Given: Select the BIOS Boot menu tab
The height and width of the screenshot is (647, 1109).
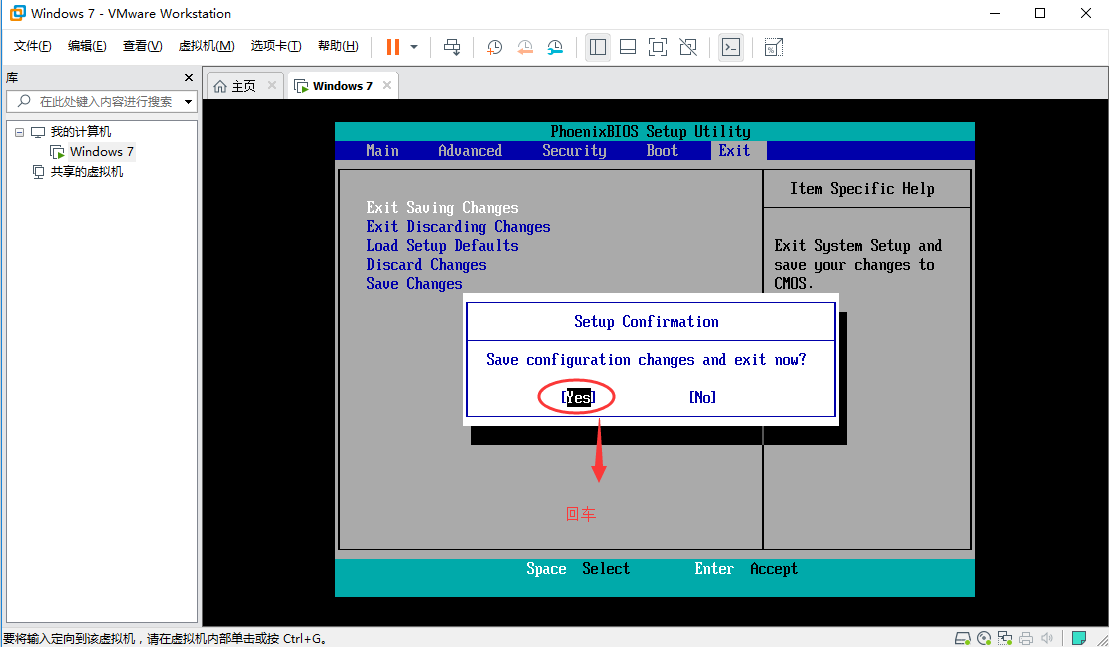Looking at the screenshot, I should 662,151.
